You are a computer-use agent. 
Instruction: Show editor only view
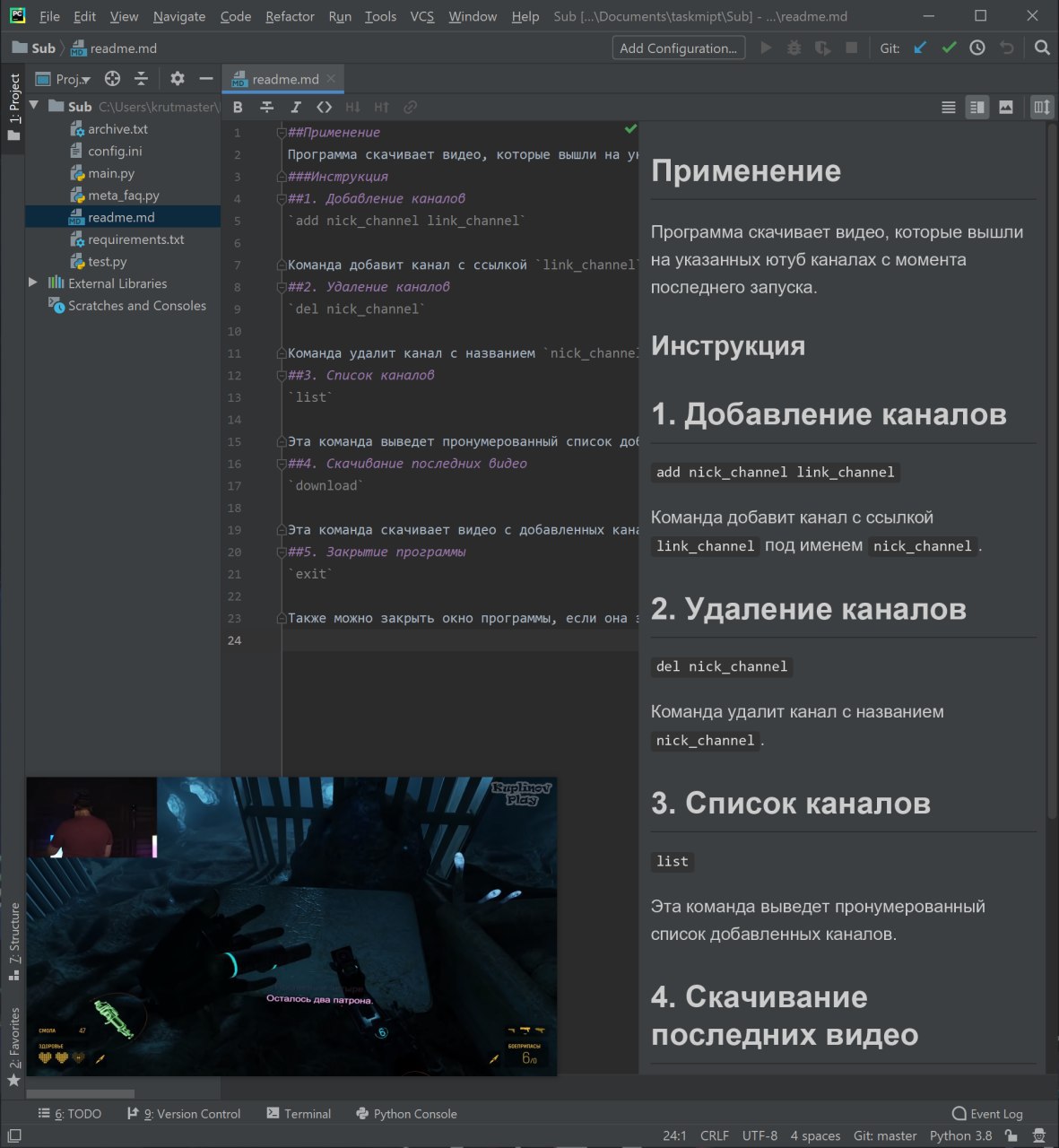point(949,107)
